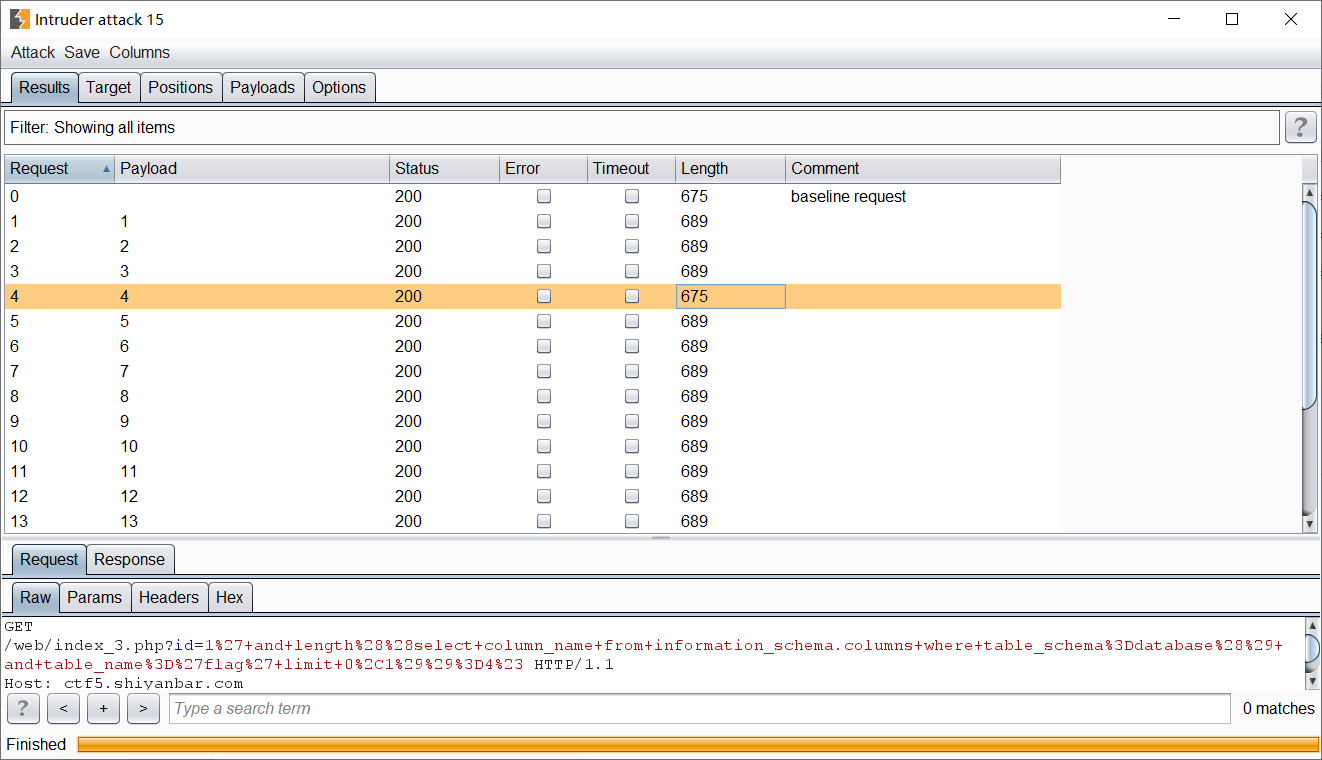Viewport: 1322px width, 760px height.
Task: Click the search term input field
Action: (x=700, y=709)
